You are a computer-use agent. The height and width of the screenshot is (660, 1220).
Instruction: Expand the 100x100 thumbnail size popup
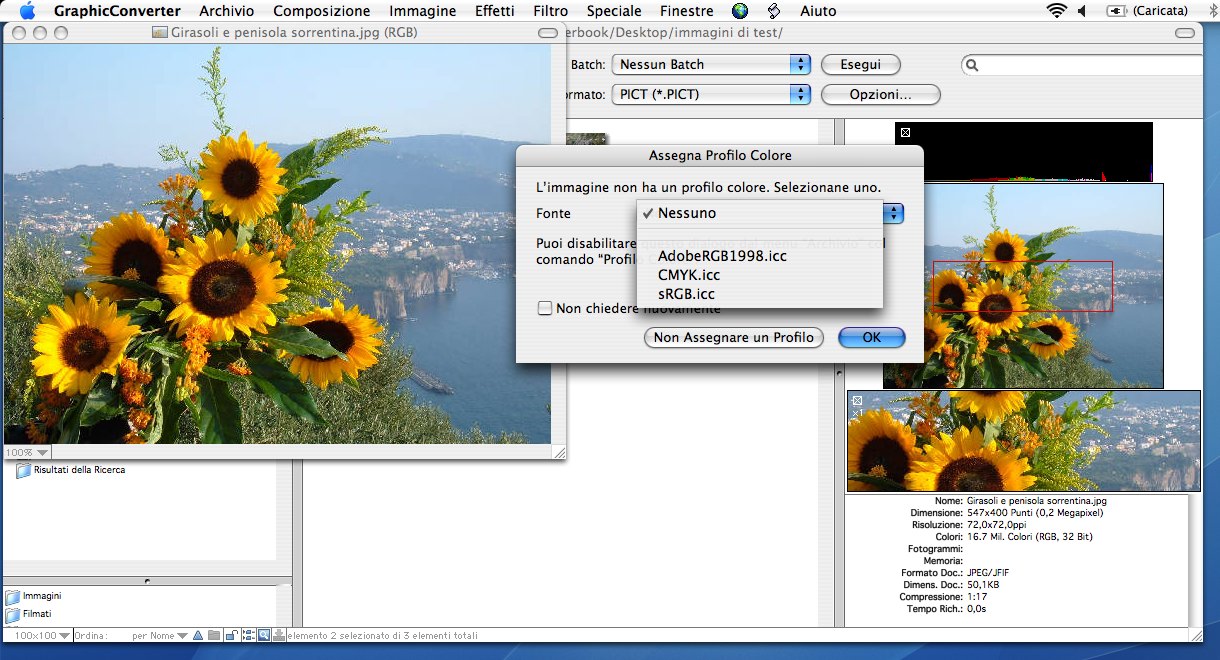click(x=40, y=635)
